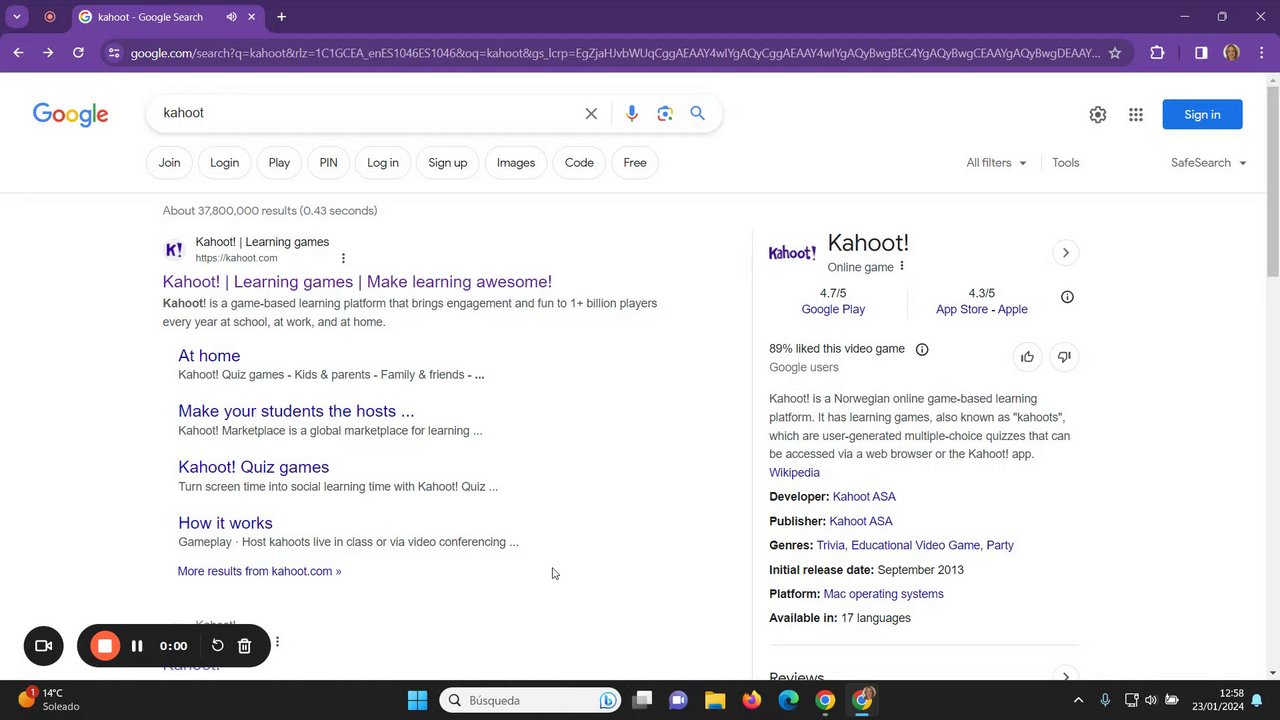This screenshot has width=1280, height=720.
Task: Pause the screen recording
Action: (137, 646)
